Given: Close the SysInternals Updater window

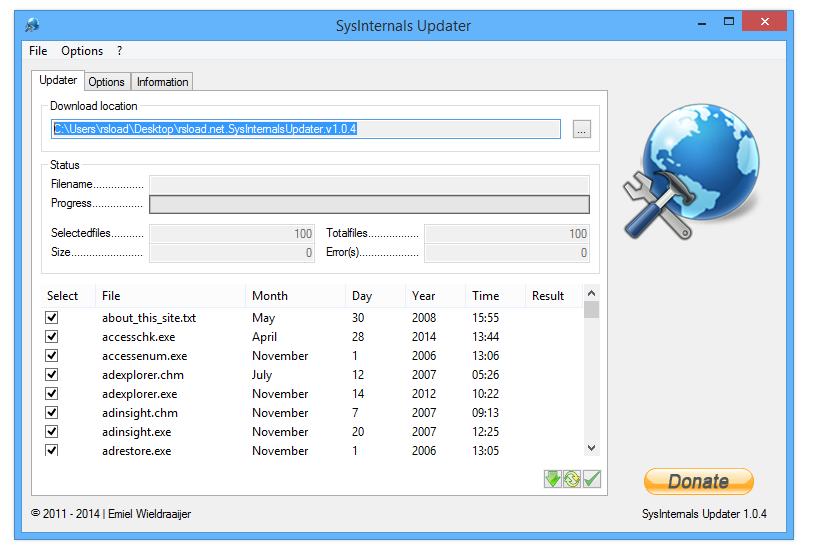Looking at the screenshot, I should [764, 22].
